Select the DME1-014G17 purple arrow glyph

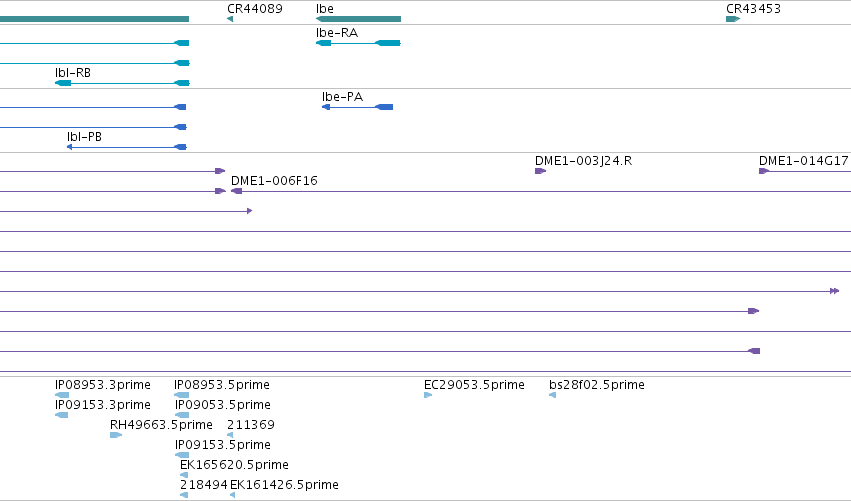coord(764,171)
